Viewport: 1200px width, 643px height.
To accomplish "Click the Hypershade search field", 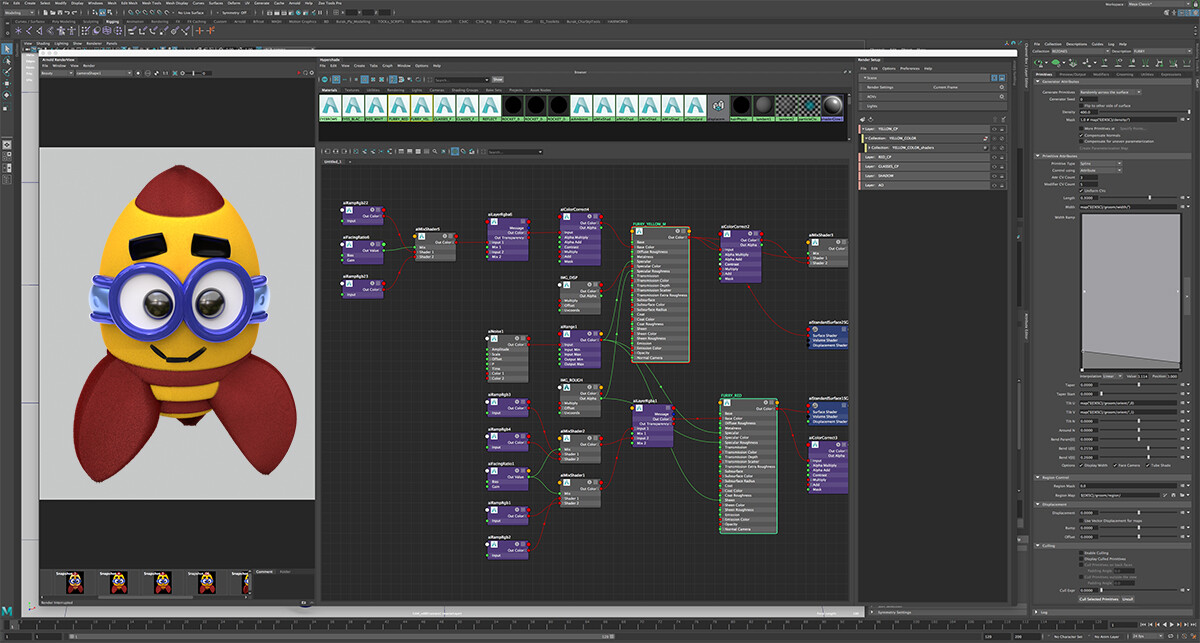I will click(x=461, y=79).
